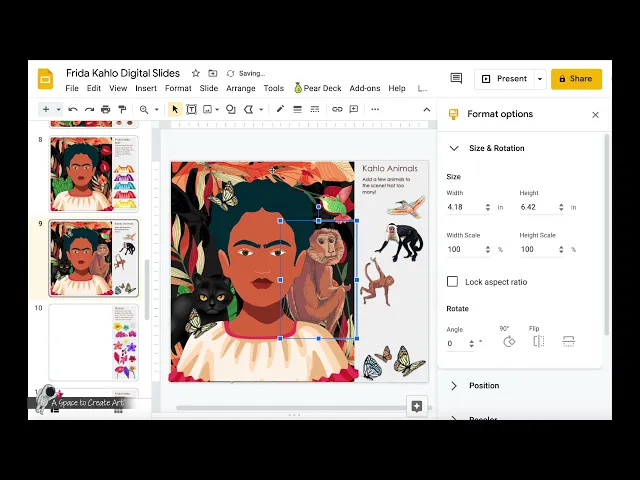Open the Slide menu
This screenshot has height=480, width=640.
pyautogui.click(x=209, y=88)
